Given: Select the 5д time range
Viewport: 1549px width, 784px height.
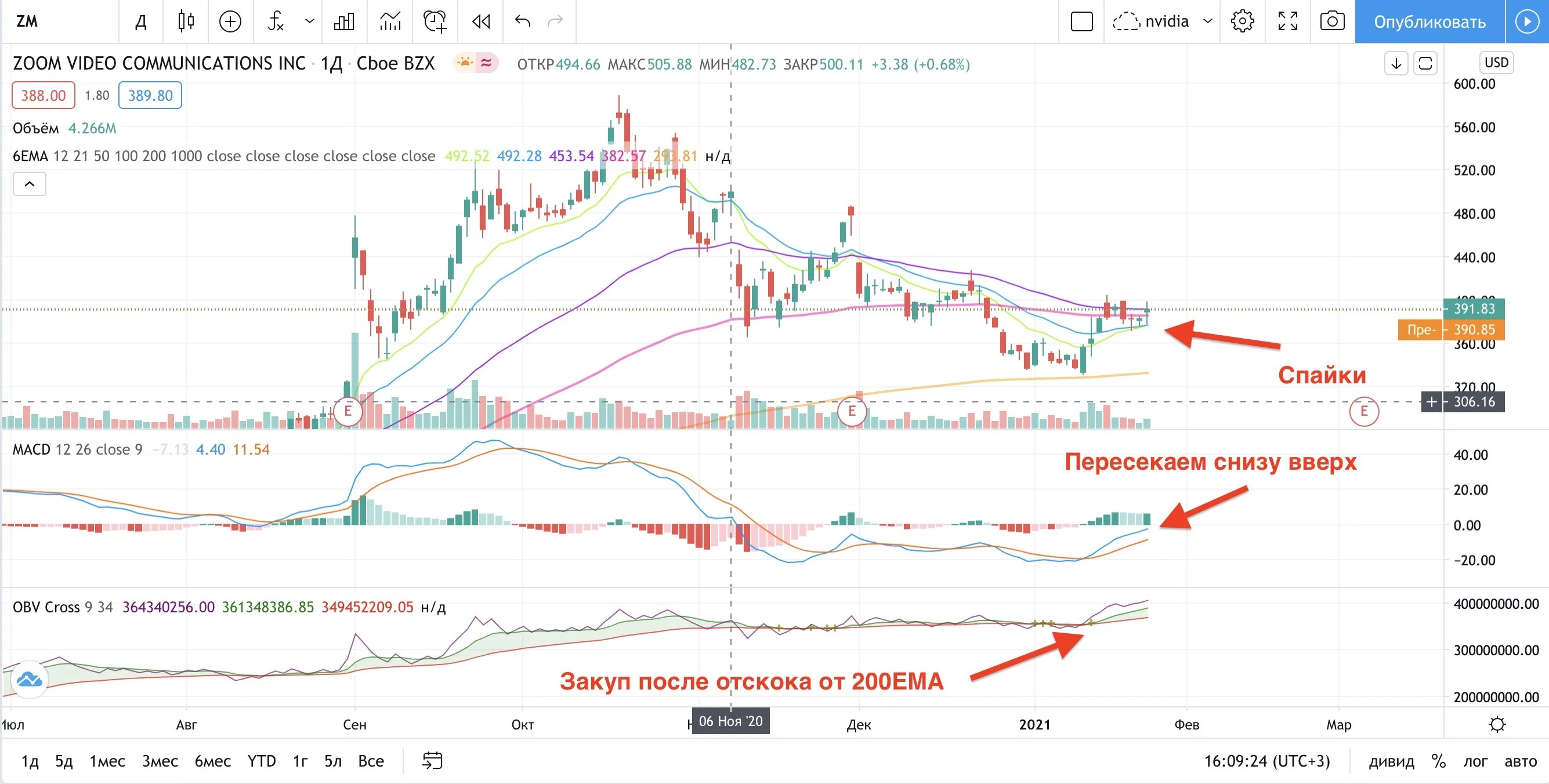Looking at the screenshot, I should [x=64, y=761].
